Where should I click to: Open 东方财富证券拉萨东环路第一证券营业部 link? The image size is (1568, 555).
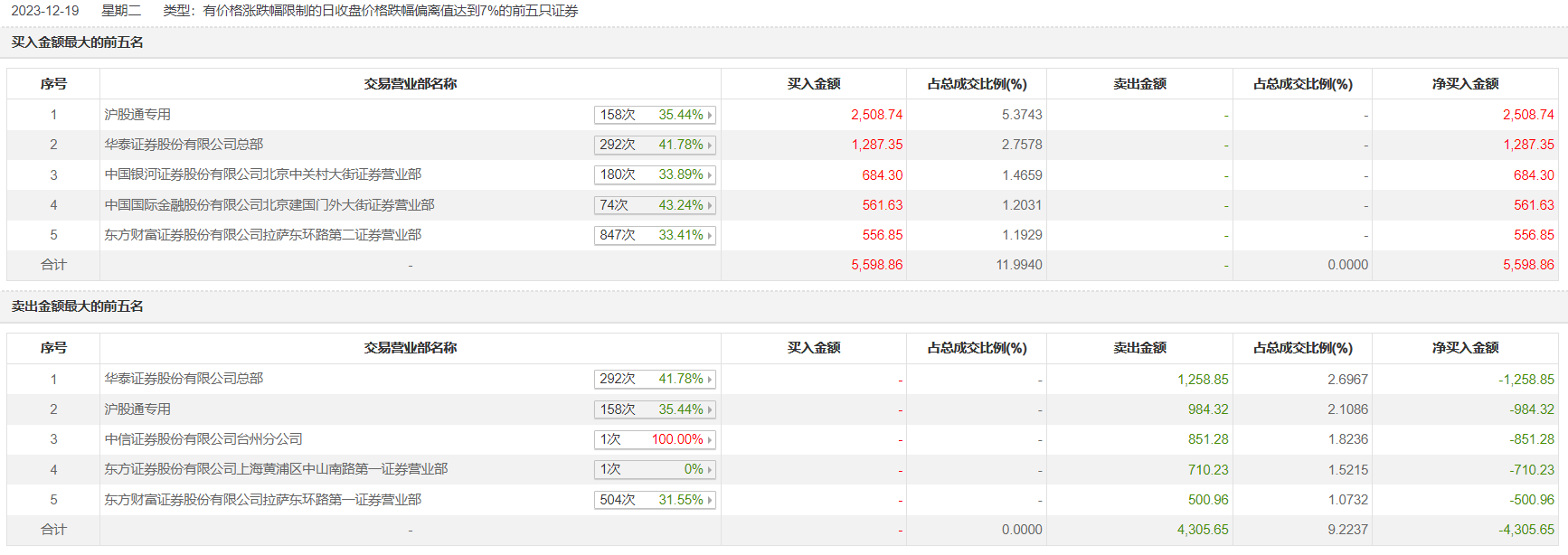click(x=262, y=500)
